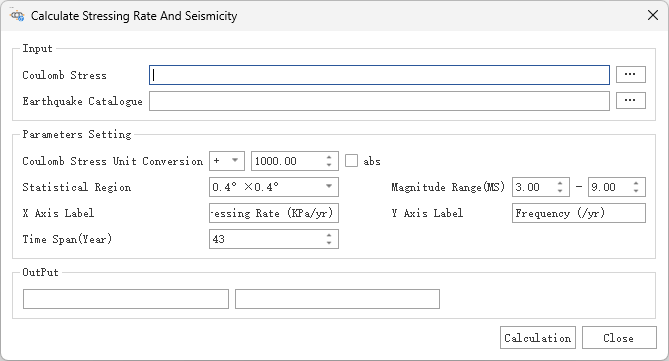The width and height of the screenshot is (669, 361).
Task: Increase the minimum magnitude value
Action: click(560, 183)
